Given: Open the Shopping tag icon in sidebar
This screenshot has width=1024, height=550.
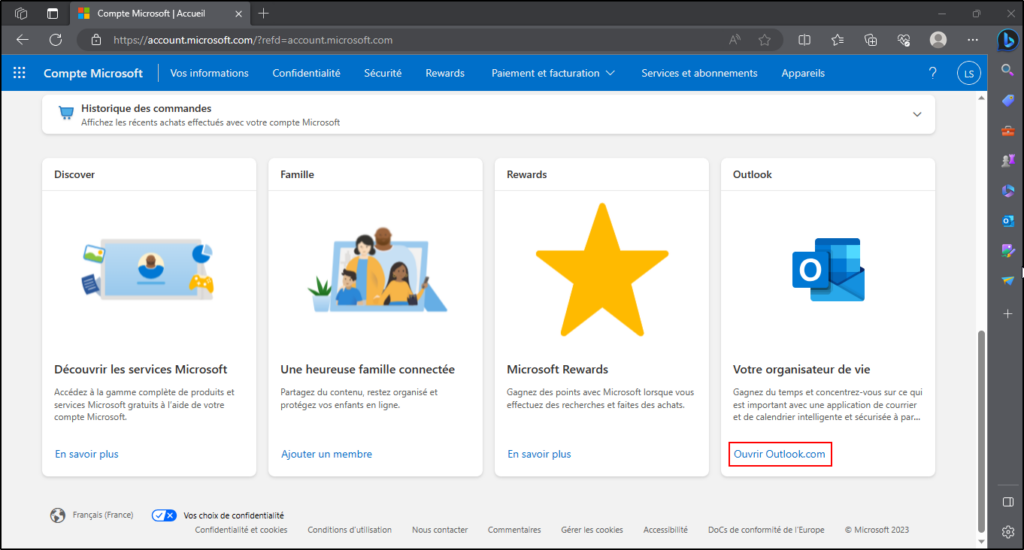Looking at the screenshot, I should 1008,100.
